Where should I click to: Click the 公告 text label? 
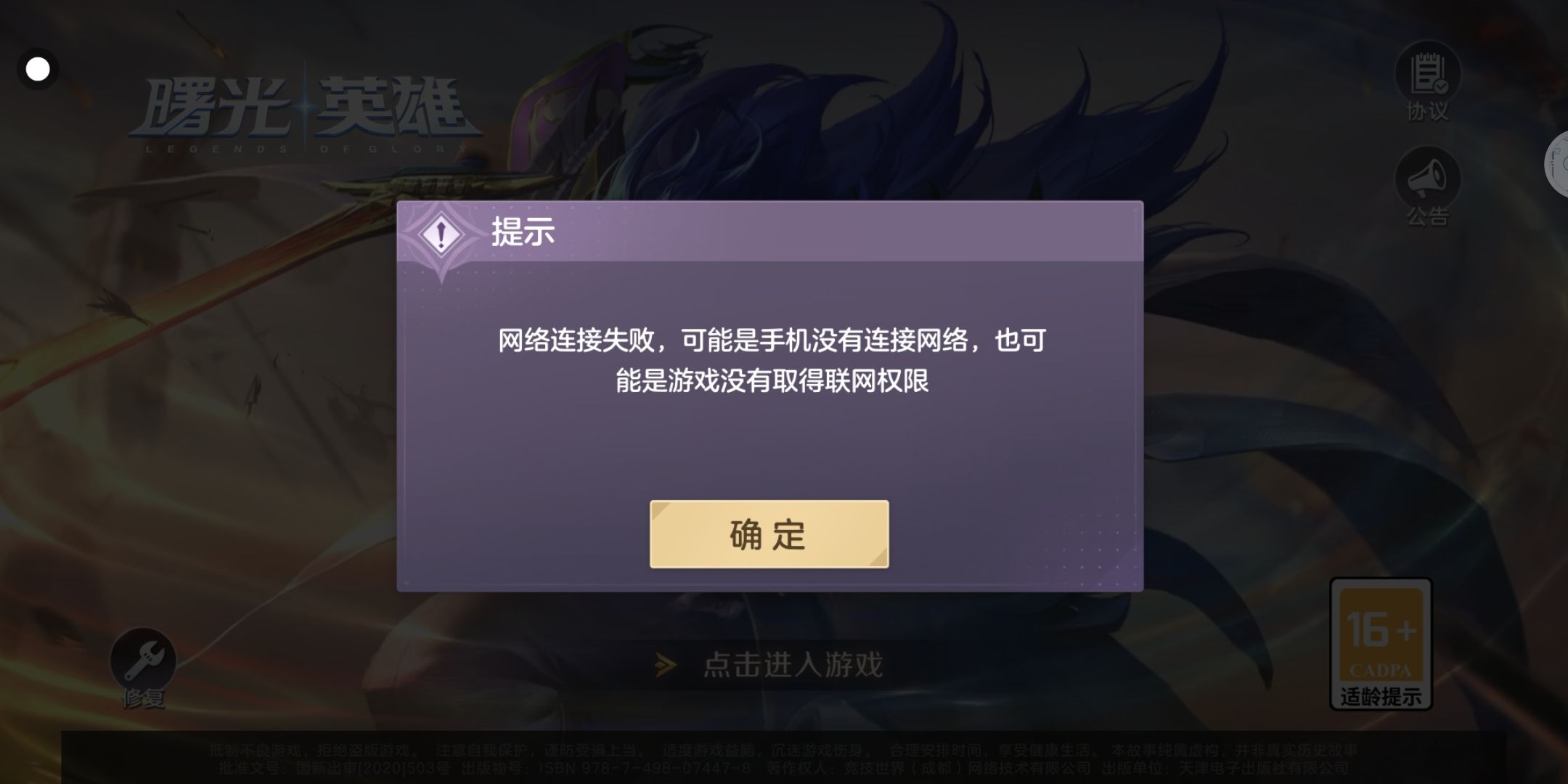click(x=1427, y=216)
